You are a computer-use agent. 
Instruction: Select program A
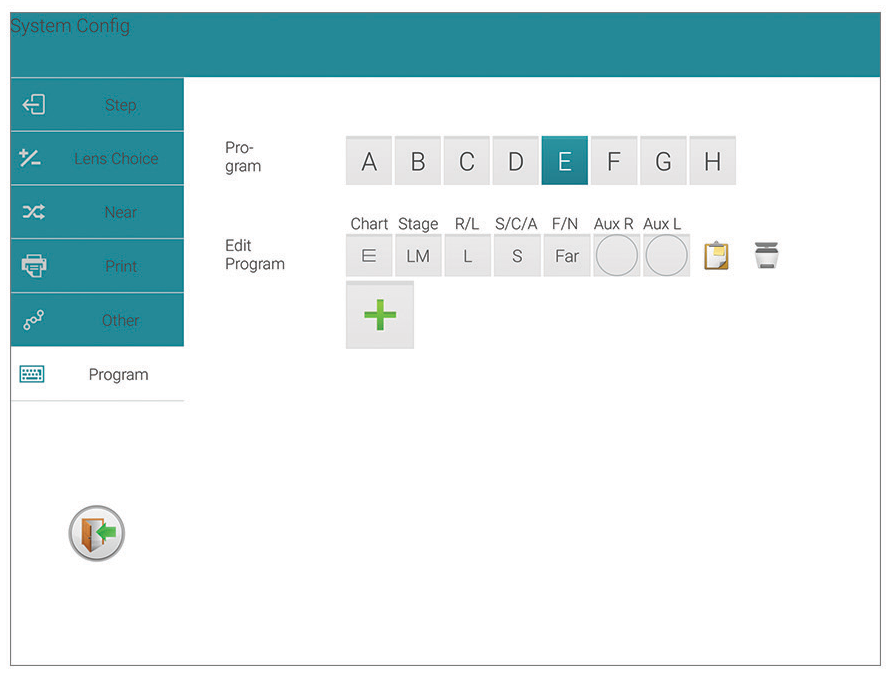(x=369, y=161)
